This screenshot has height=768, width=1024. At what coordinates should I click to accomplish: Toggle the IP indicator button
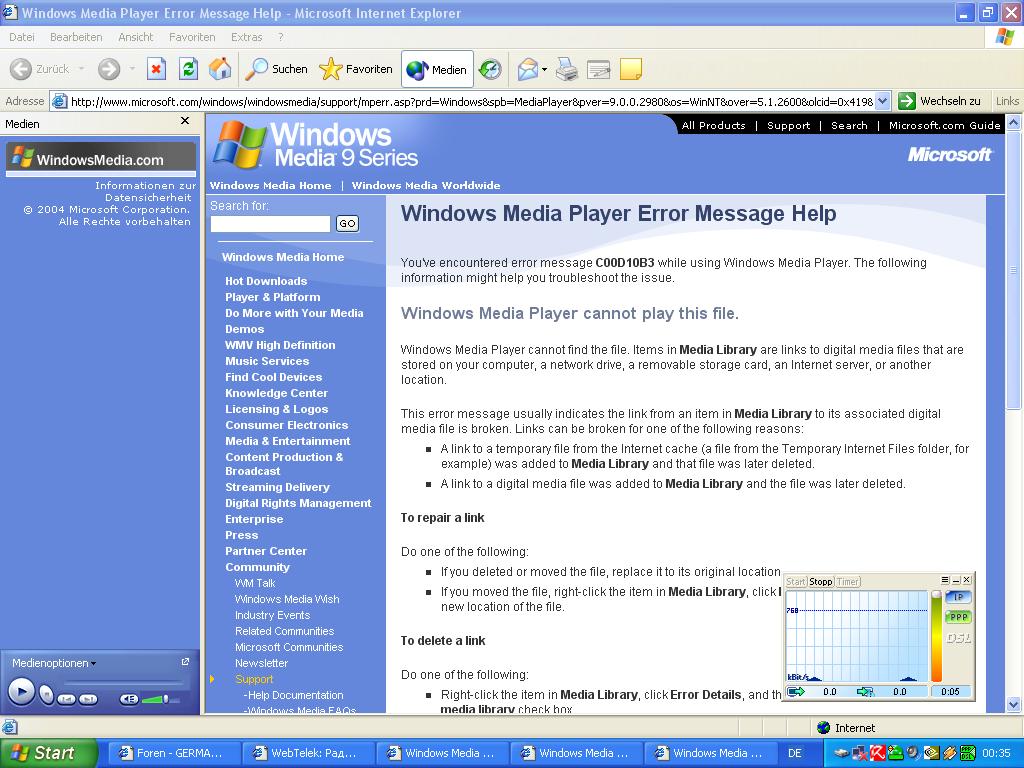(x=958, y=597)
